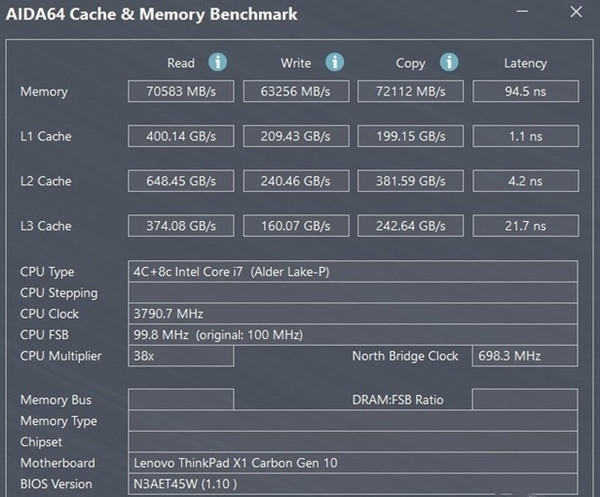Click the CPU Type Alder Lake-P field
The image size is (600, 497).
click(353, 272)
